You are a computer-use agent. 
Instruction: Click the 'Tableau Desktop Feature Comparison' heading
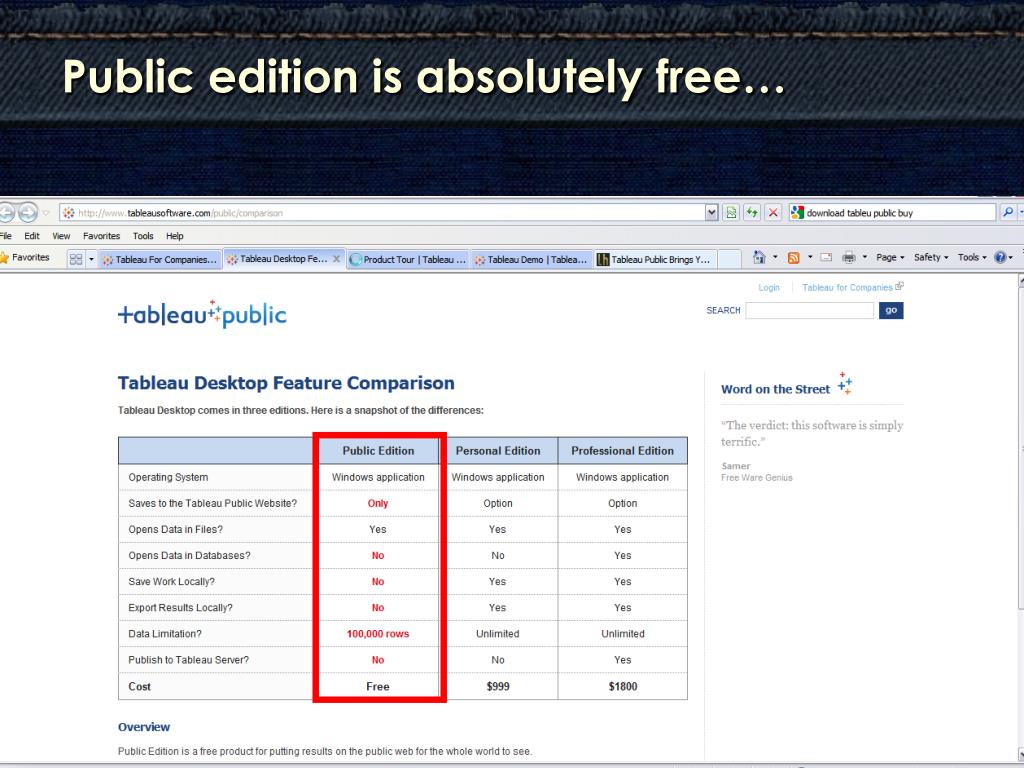286,383
